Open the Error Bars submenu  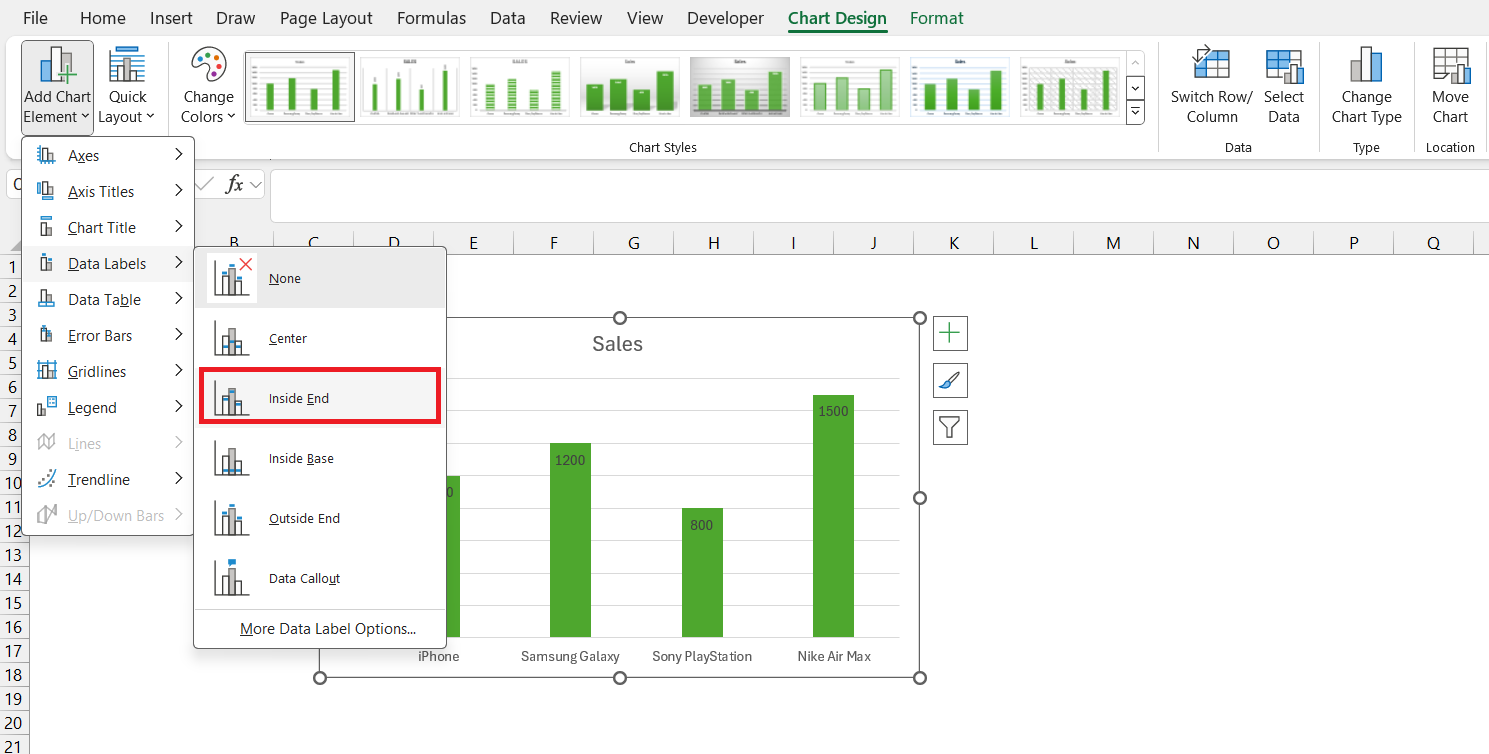pos(108,336)
